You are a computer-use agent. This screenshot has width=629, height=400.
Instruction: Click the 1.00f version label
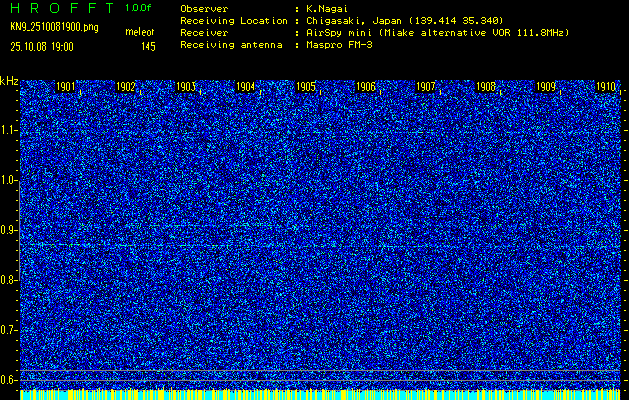coord(139,7)
